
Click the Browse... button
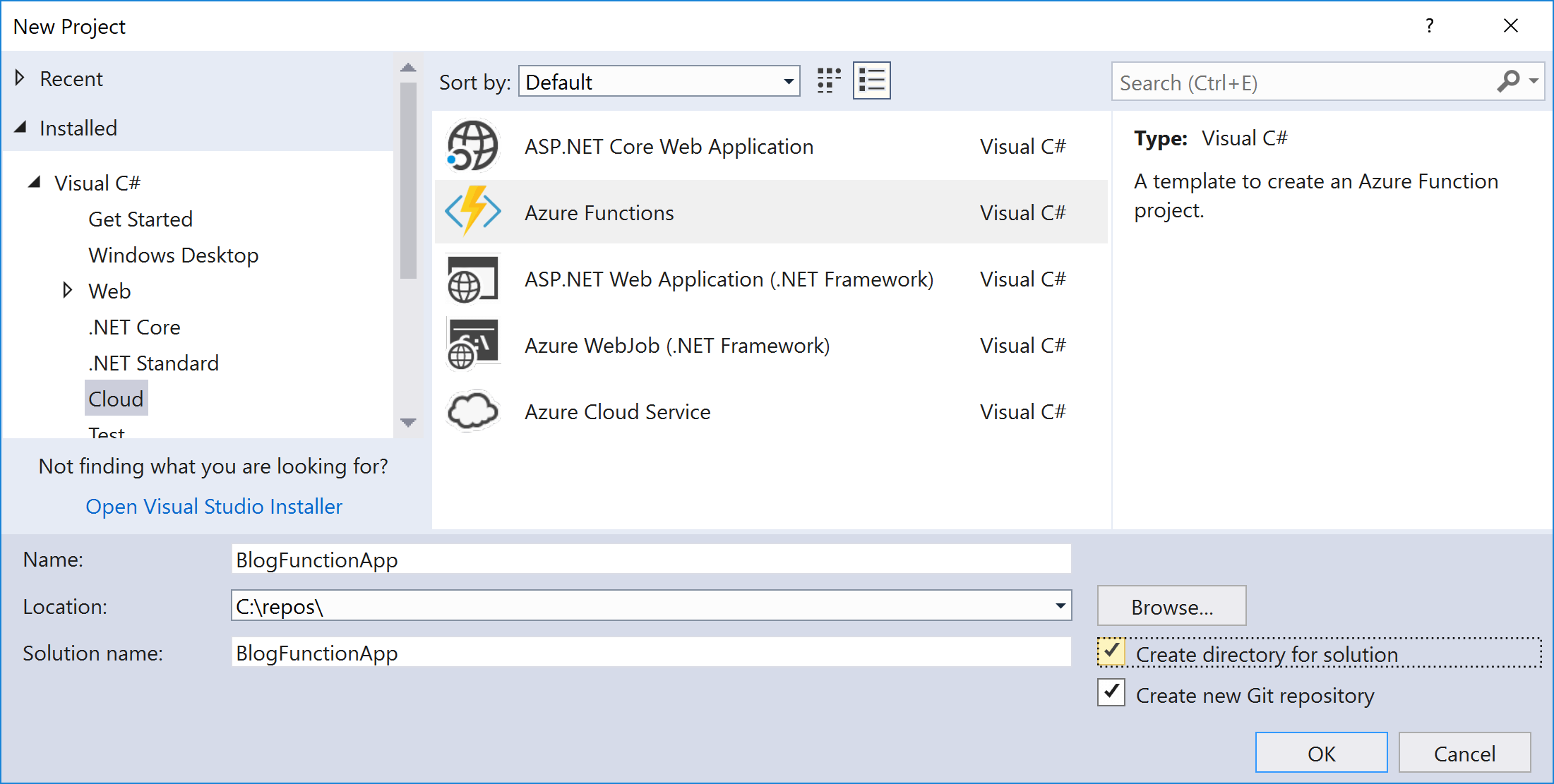click(1171, 606)
